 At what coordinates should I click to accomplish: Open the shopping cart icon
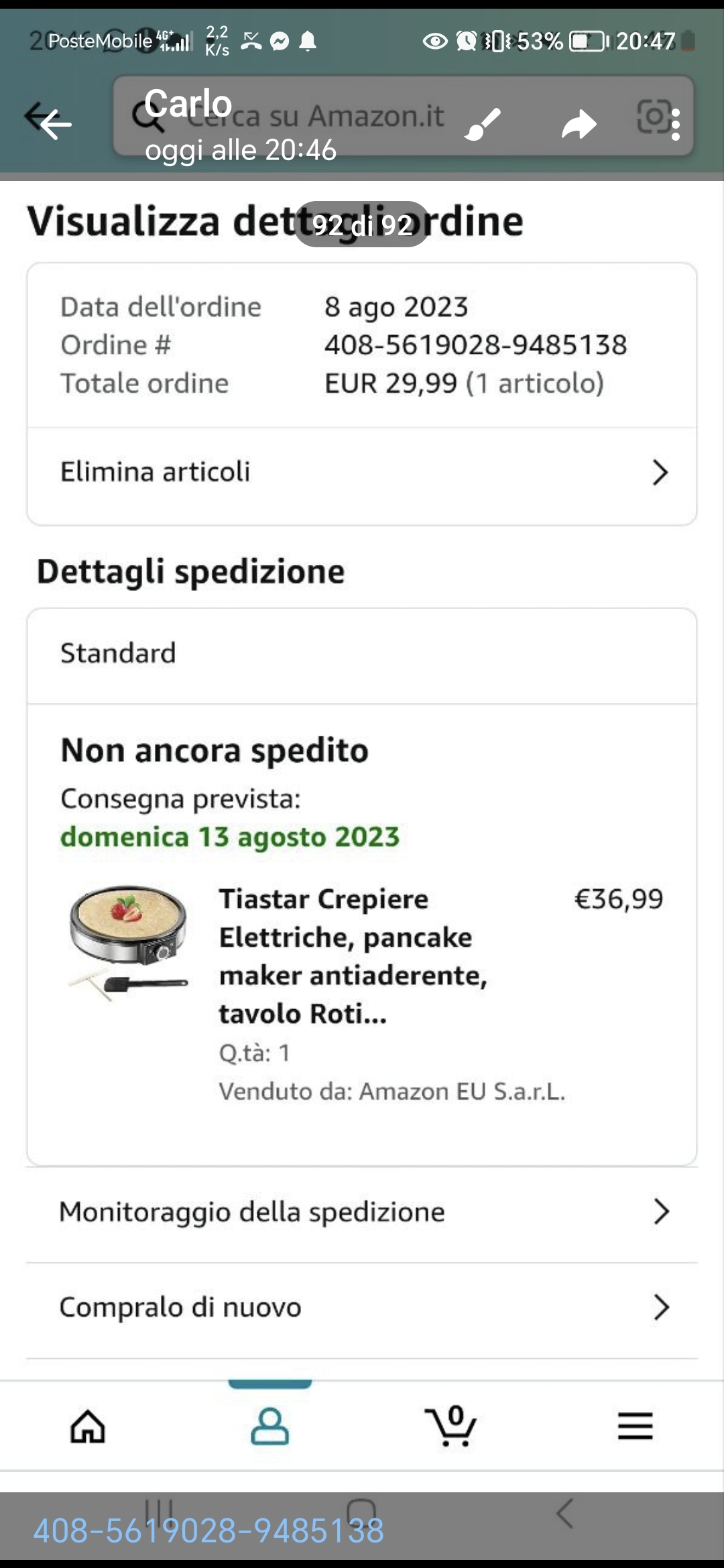click(451, 1425)
